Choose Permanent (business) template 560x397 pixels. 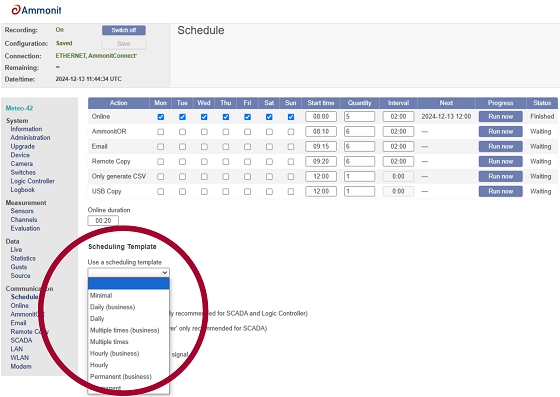[129, 377]
